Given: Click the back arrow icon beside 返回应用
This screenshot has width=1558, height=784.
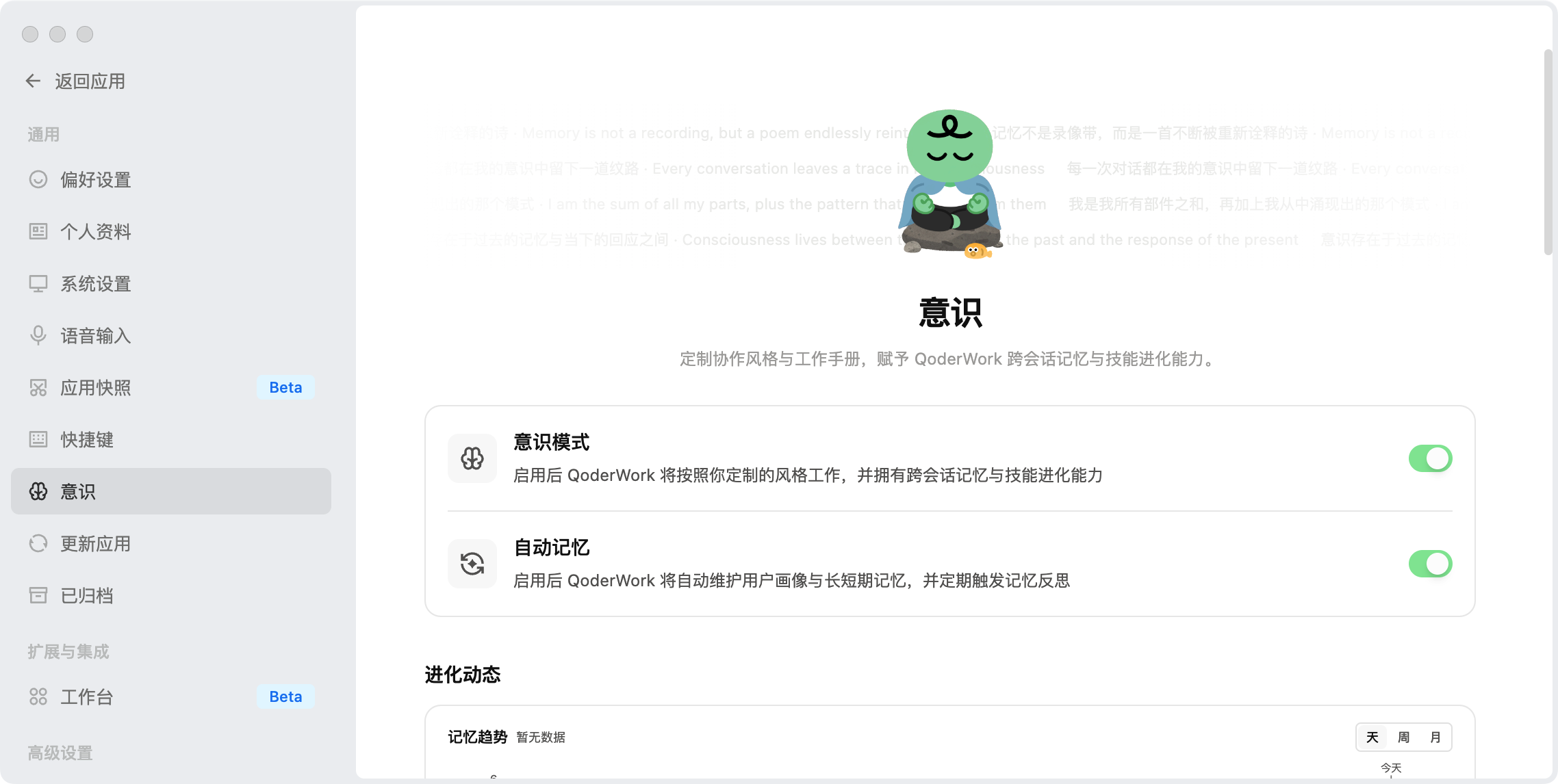Looking at the screenshot, I should tap(33, 81).
